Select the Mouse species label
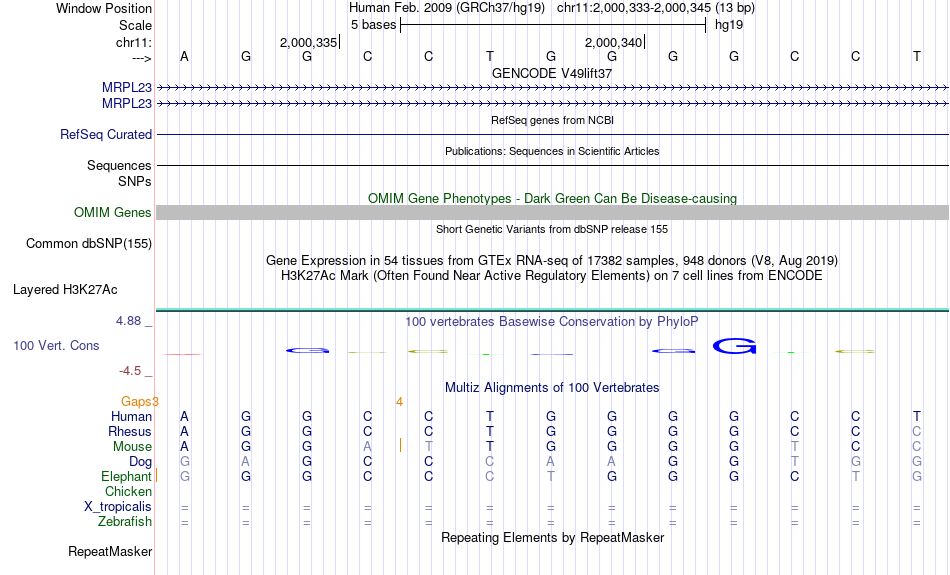This screenshot has width=950, height=575. (132, 447)
